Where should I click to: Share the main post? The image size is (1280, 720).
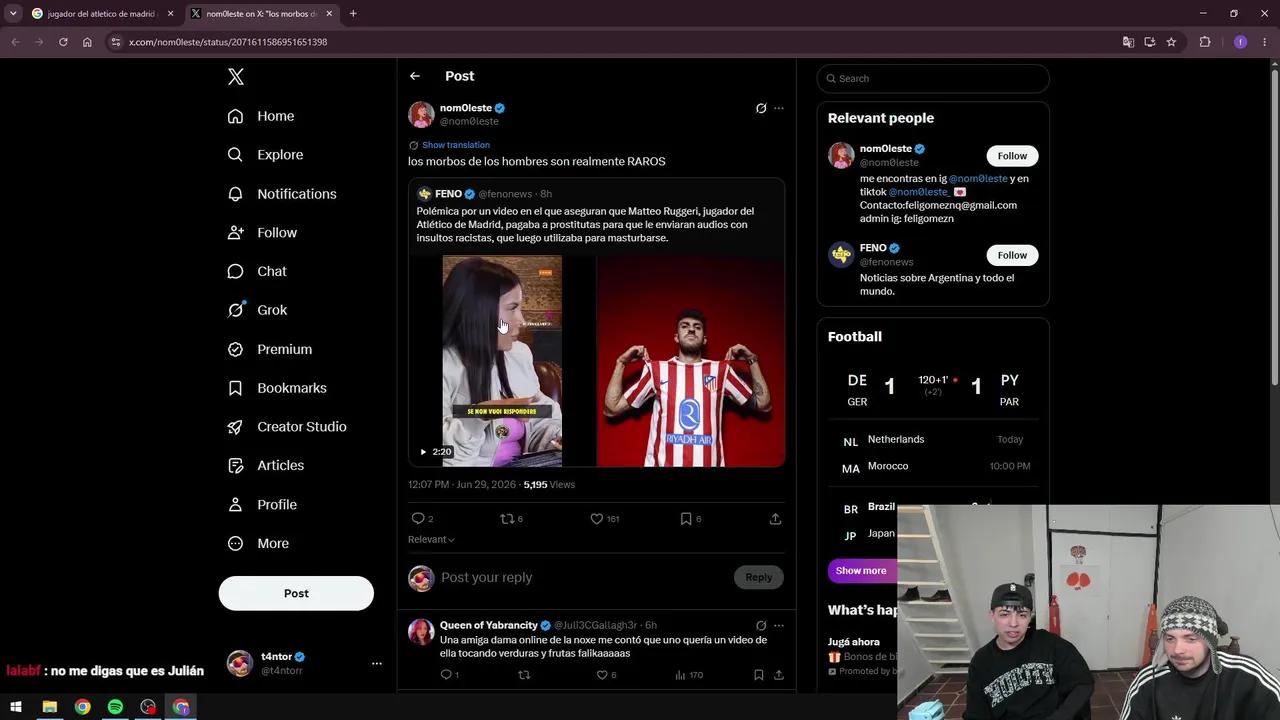coord(775,519)
